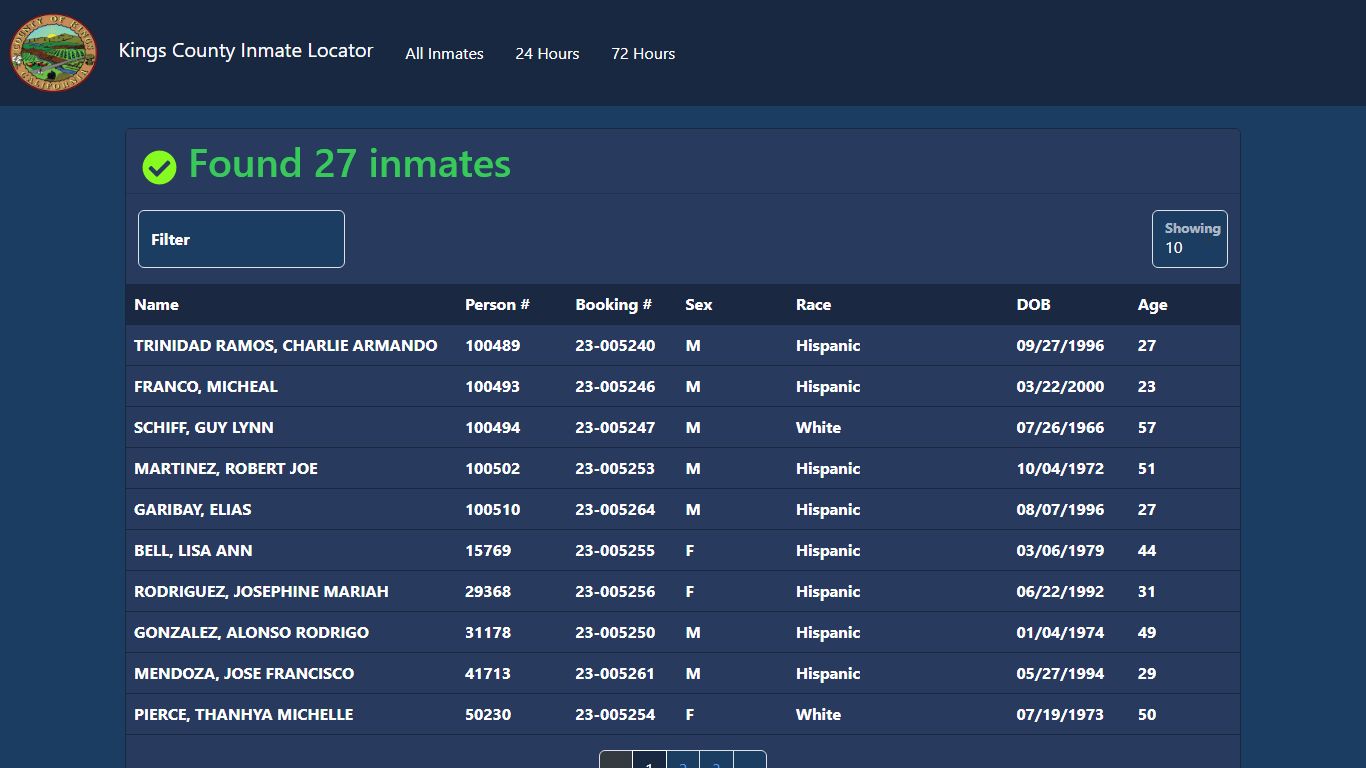Click person number 100510
The image size is (1366, 768).
[492, 510]
